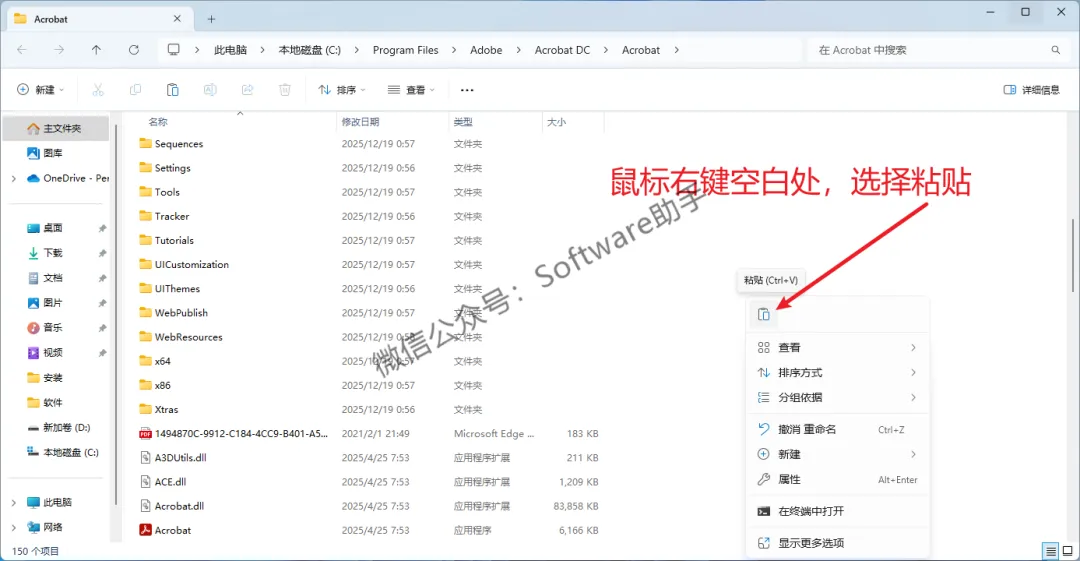Screen dimensions: 1080x561
Task: Choose 撤消 重命名 in context menu
Action: [x=838, y=429]
